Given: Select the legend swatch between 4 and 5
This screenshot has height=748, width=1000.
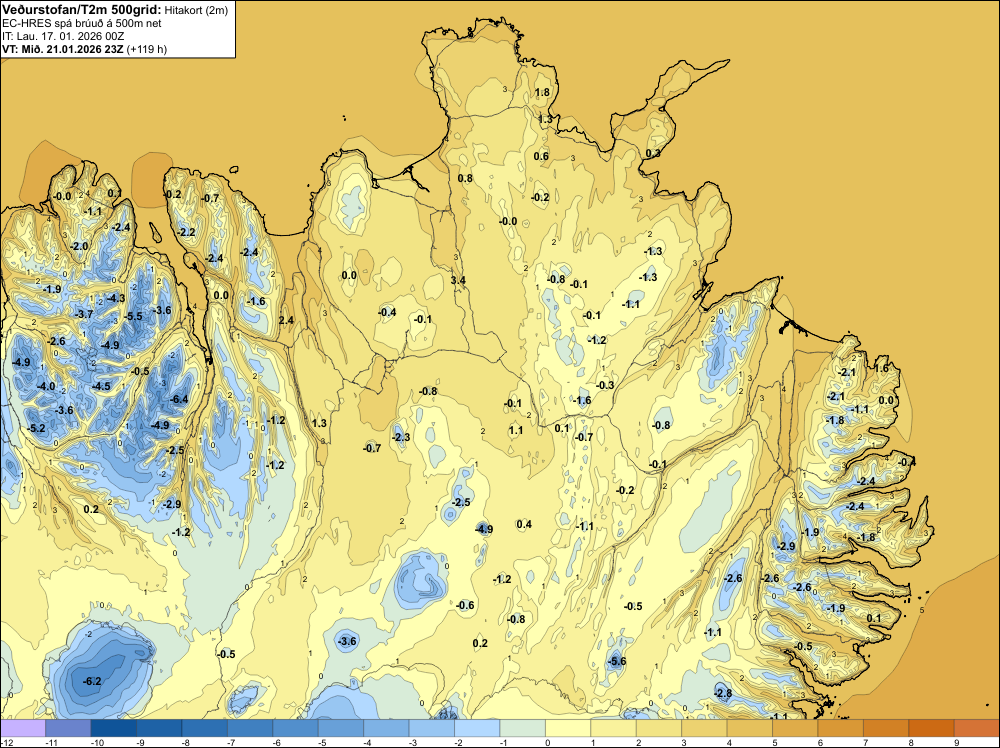Looking at the screenshot, I should [750, 728].
